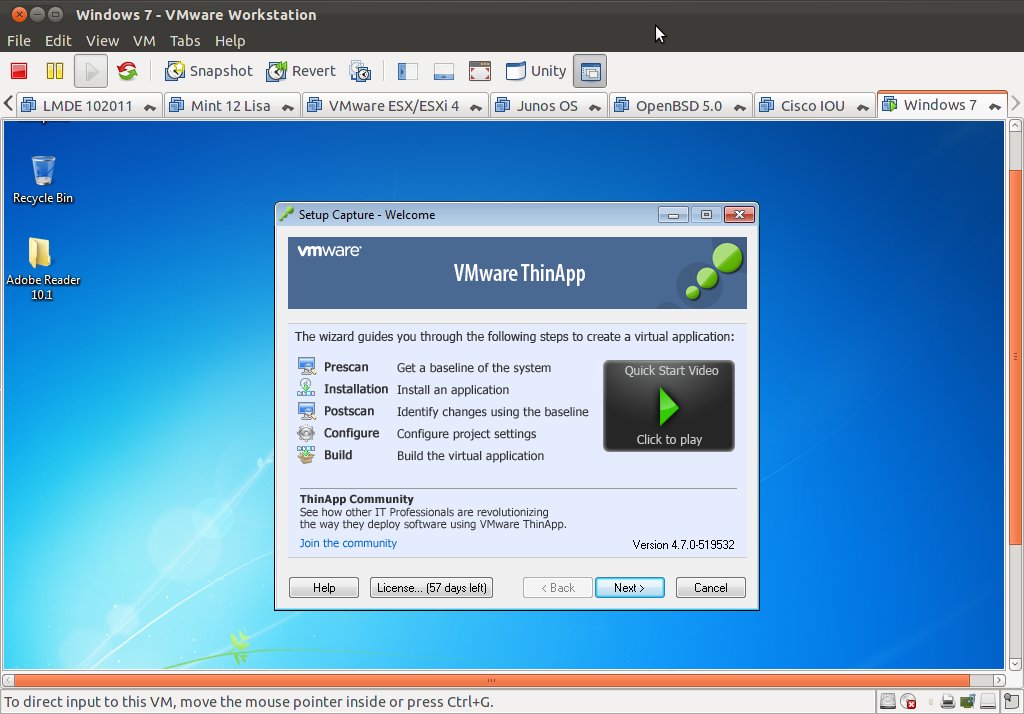This screenshot has width=1024, height=714.
Task: Click the hard disk status bar icon
Action: 887,700
